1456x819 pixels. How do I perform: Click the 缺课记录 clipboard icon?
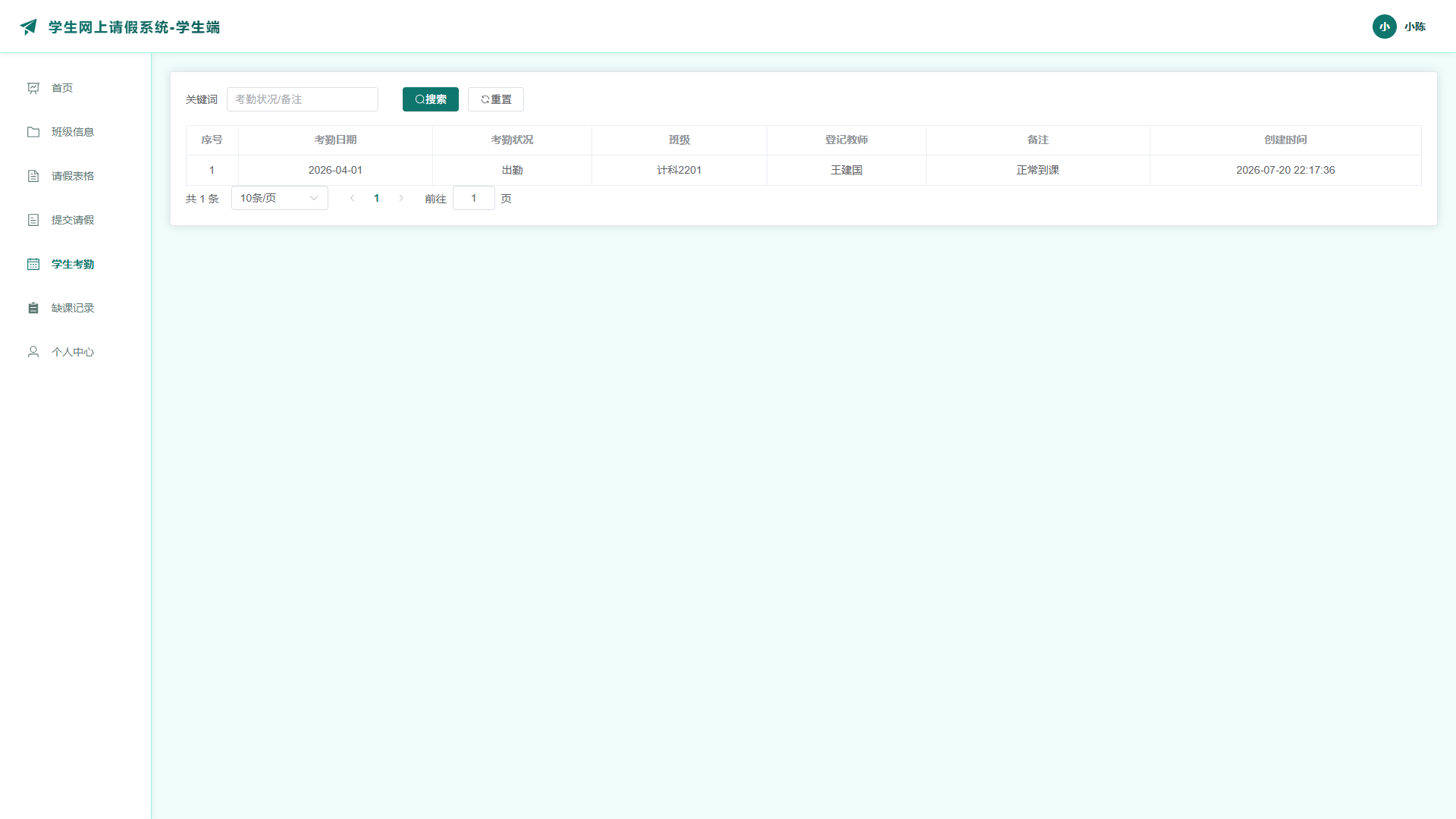33,308
